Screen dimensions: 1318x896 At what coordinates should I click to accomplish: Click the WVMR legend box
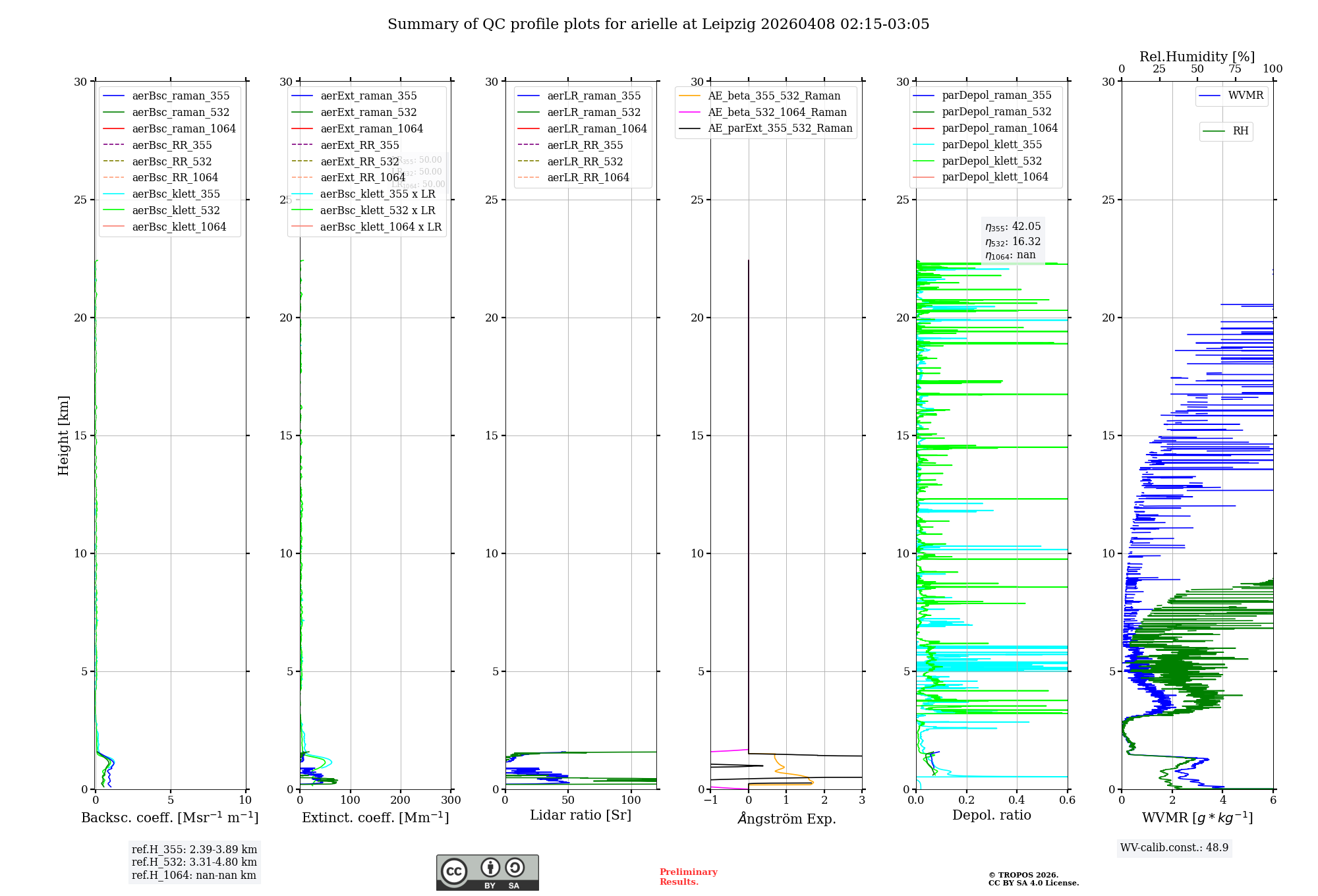[1232, 96]
